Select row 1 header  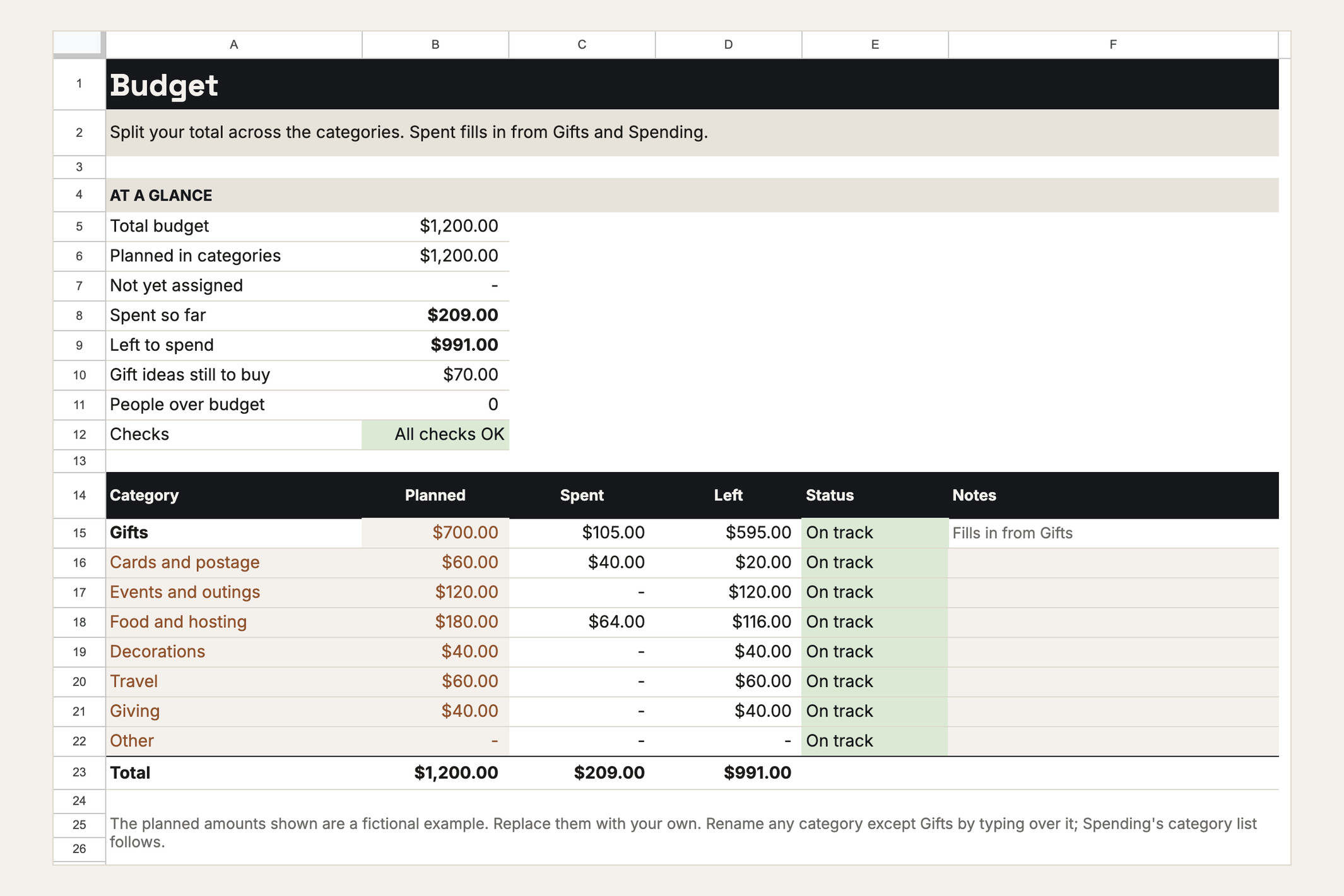(x=79, y=84)
